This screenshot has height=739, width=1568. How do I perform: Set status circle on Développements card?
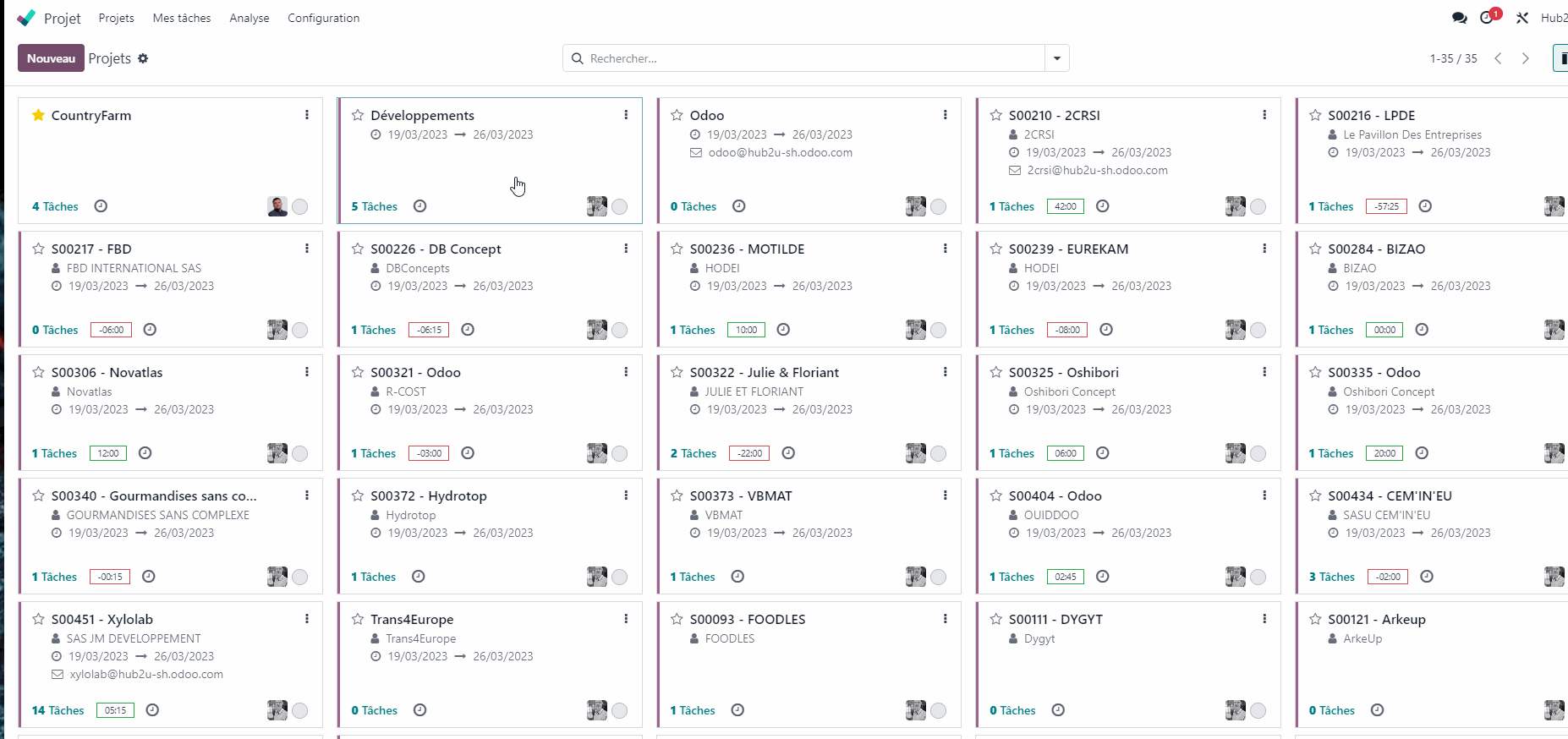pyautogui.click(x=619, y=206)
